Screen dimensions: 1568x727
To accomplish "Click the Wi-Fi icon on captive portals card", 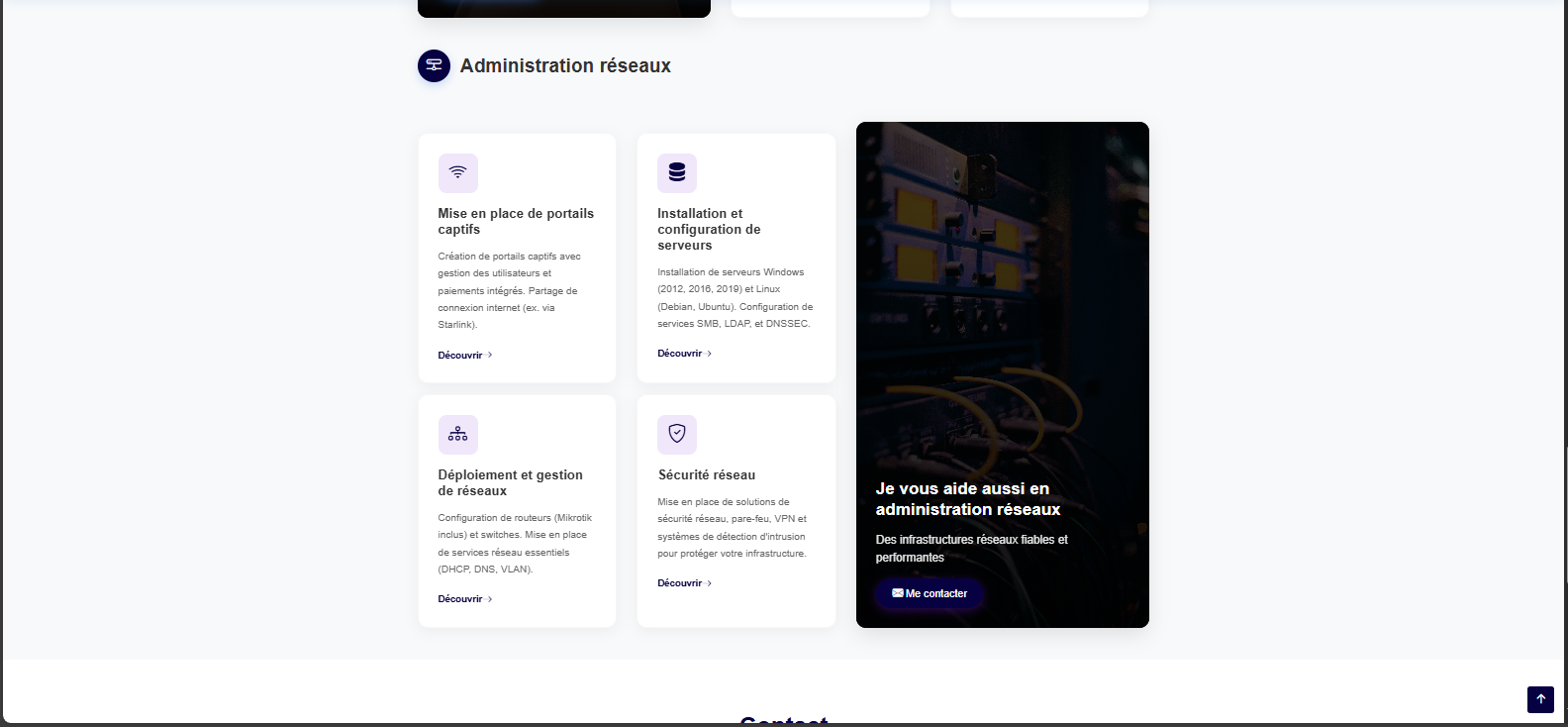I will click(457, 172).
